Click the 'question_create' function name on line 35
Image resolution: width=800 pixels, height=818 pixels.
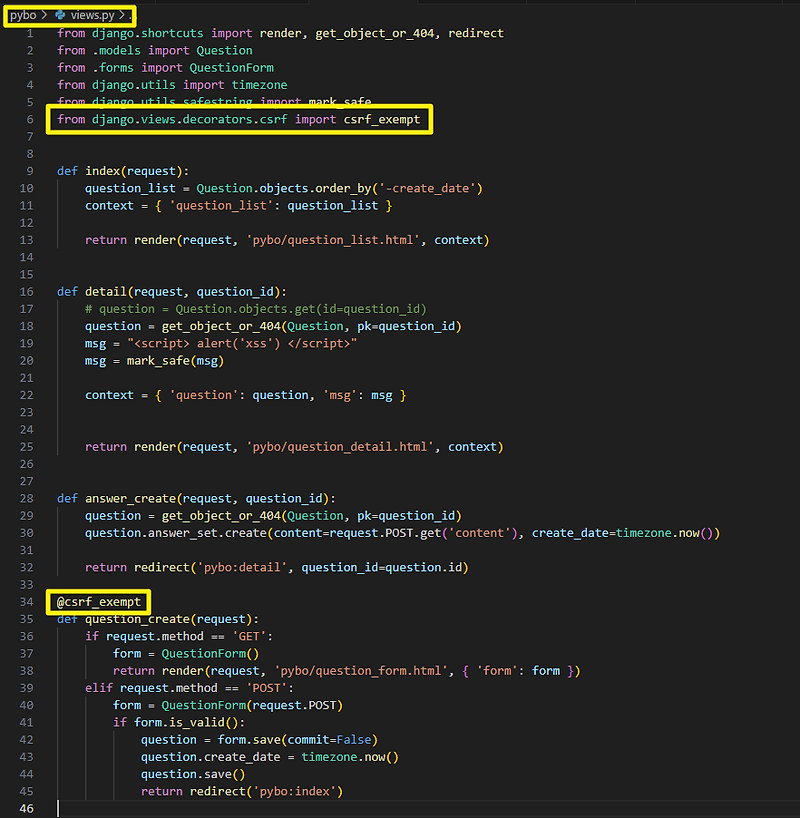(x=137, y=619)
